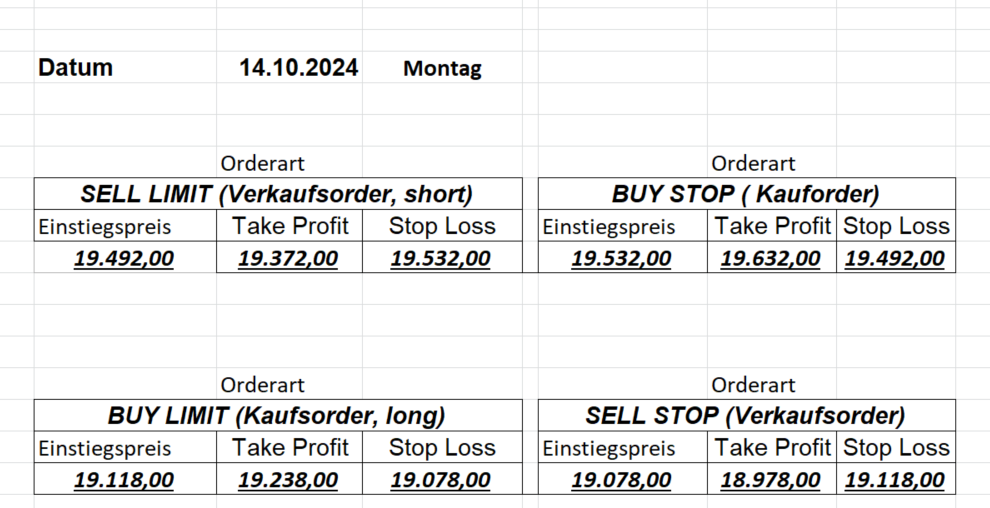The image size is (990, 508).
Task: Click the date cell 14.10.2024
Action: [x=299, y=68]
